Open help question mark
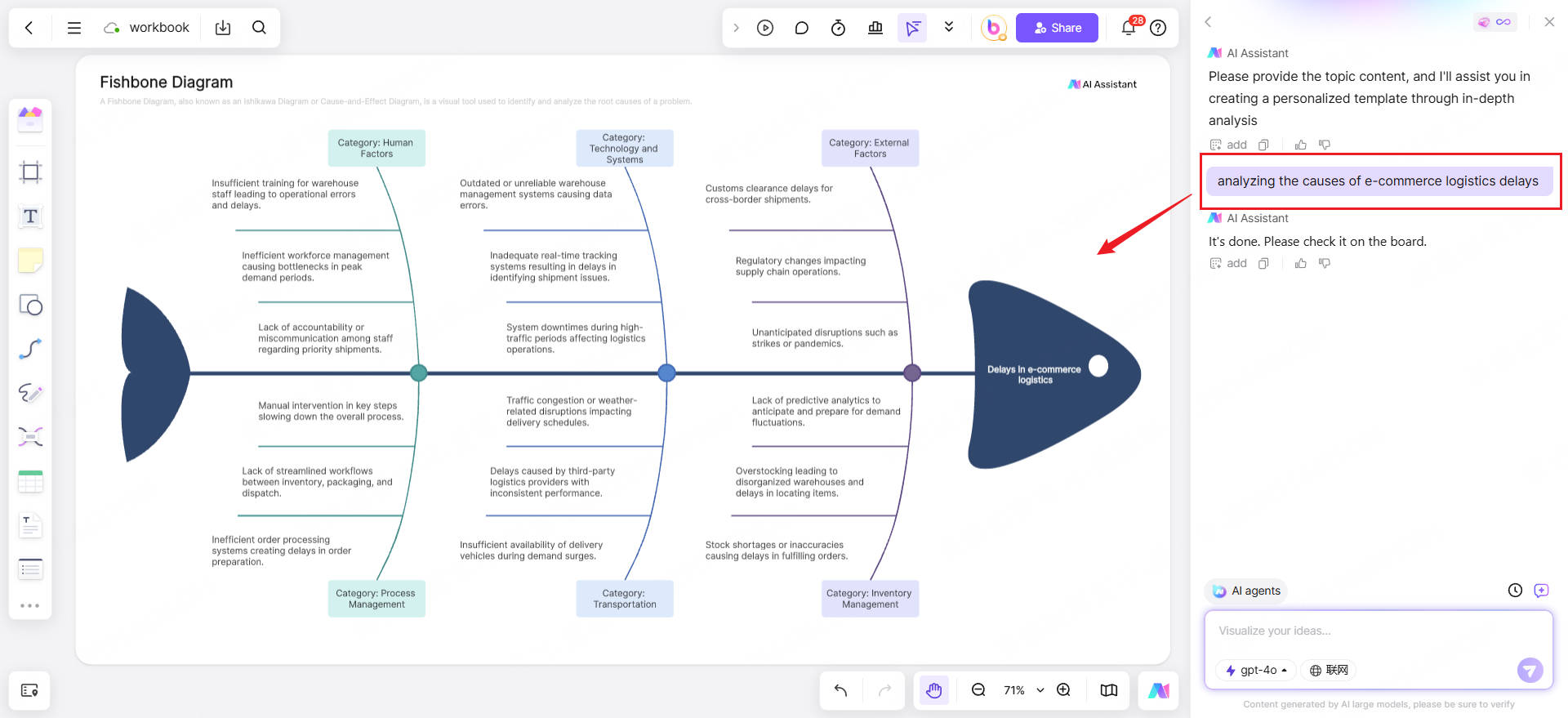Image resolution: width=1568 pixels, height=718 pixels. click(1158, 28)
